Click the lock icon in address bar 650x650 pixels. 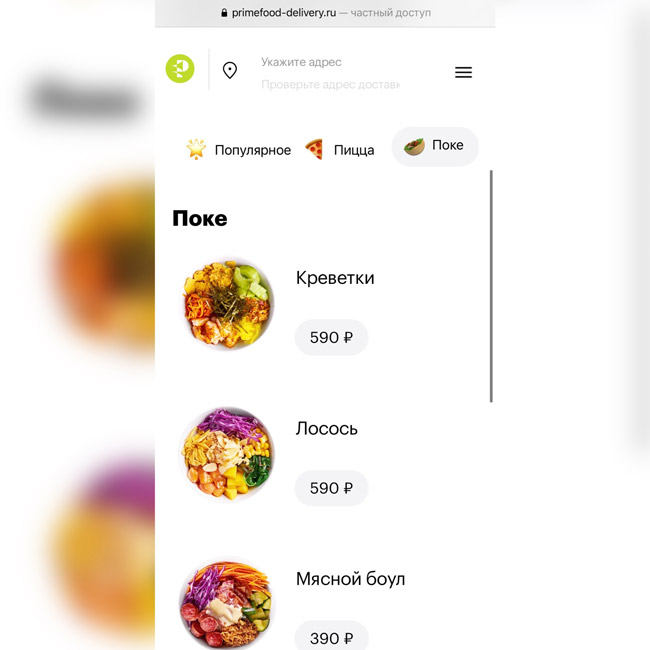click(224, 13)
